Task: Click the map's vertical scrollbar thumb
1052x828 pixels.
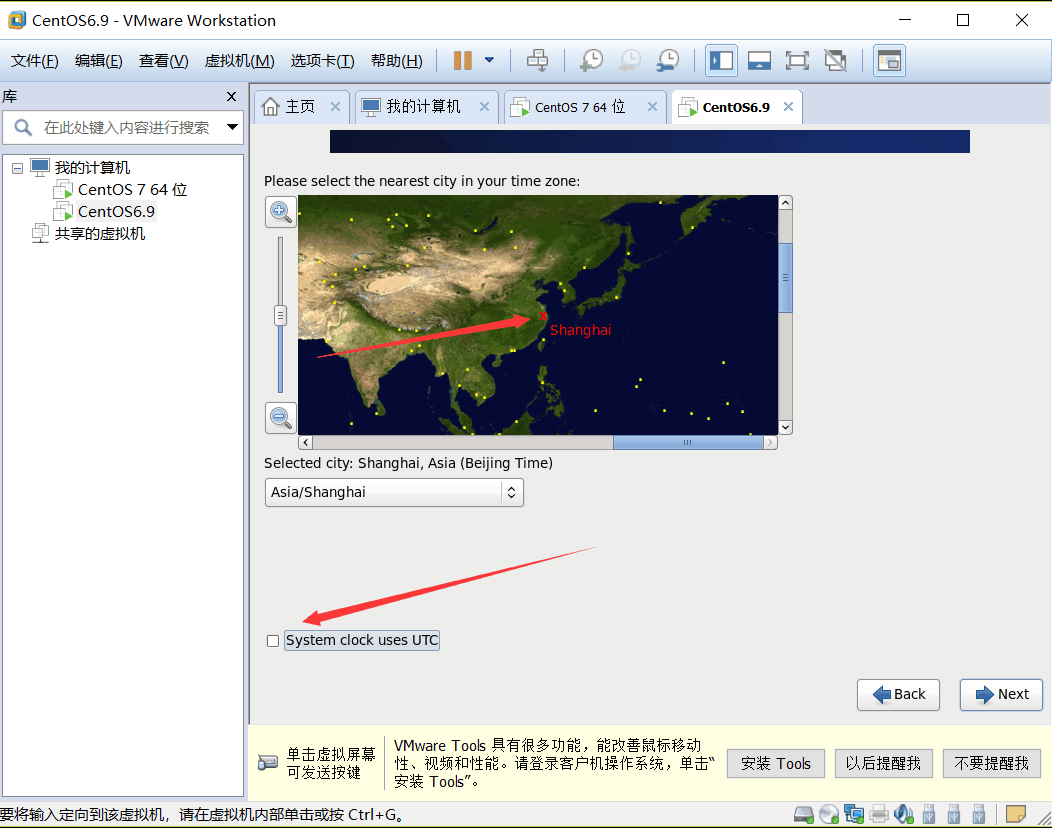Action: [786, 278]
